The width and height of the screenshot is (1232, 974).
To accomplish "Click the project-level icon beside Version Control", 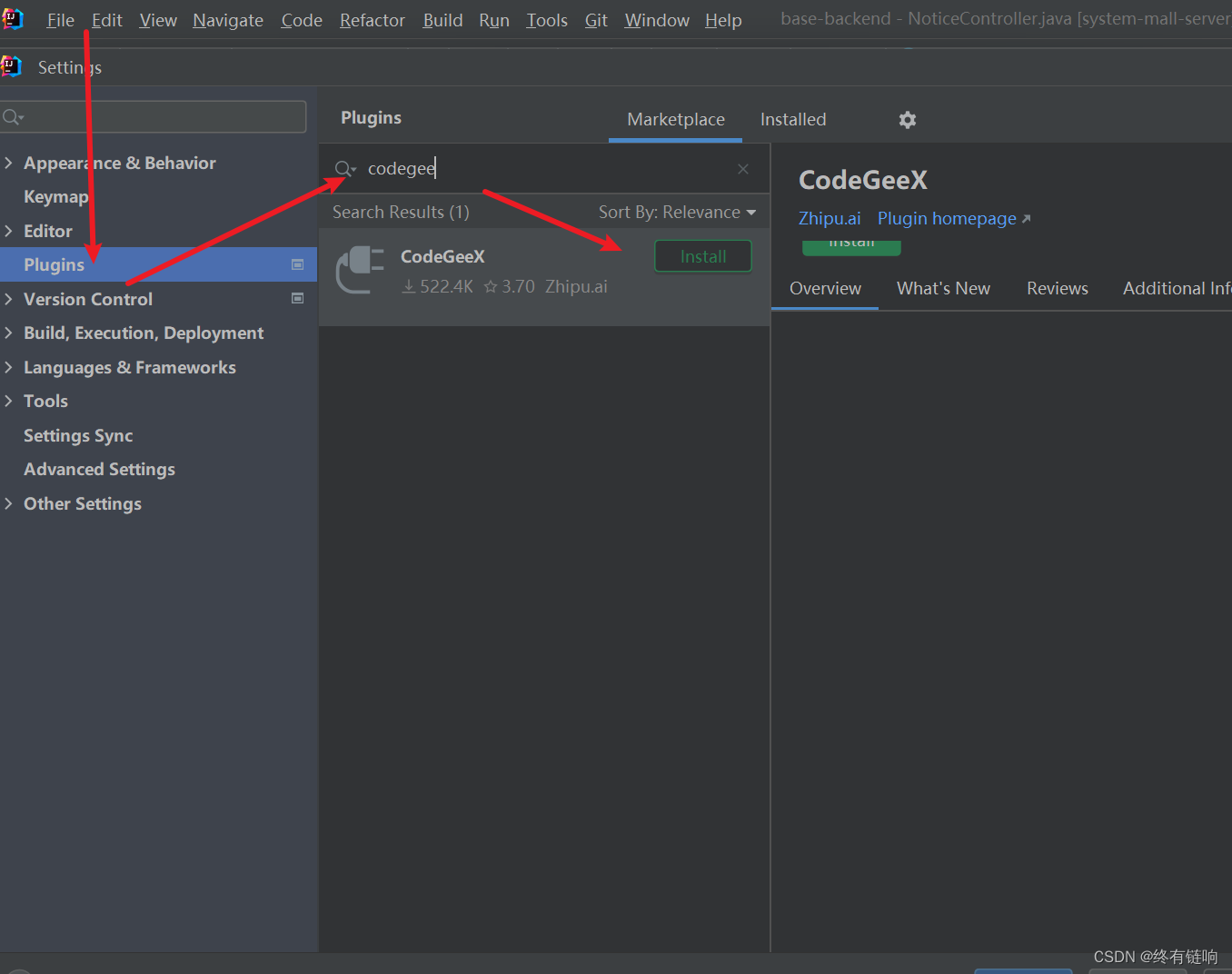I will tap(297, 298).
